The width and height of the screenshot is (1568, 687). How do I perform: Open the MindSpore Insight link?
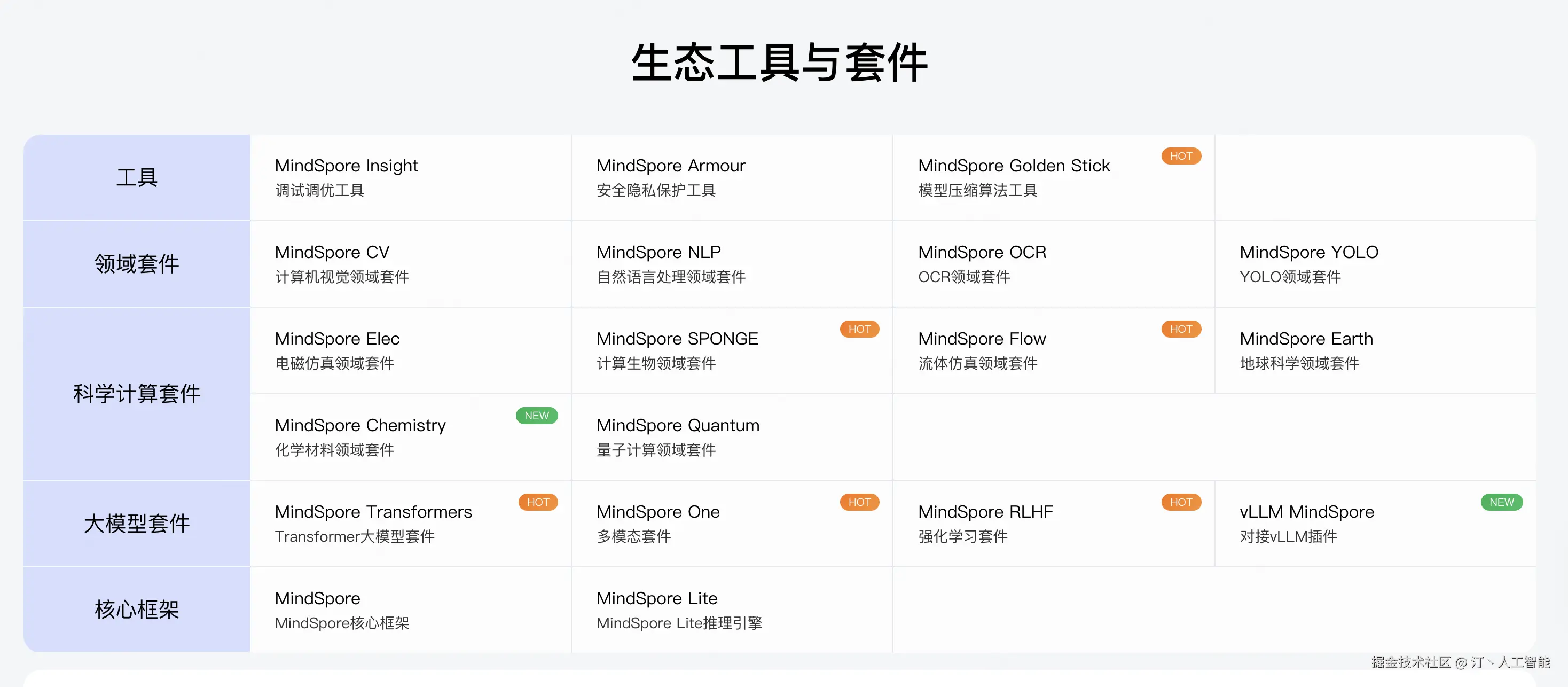[x=346, y=166]
